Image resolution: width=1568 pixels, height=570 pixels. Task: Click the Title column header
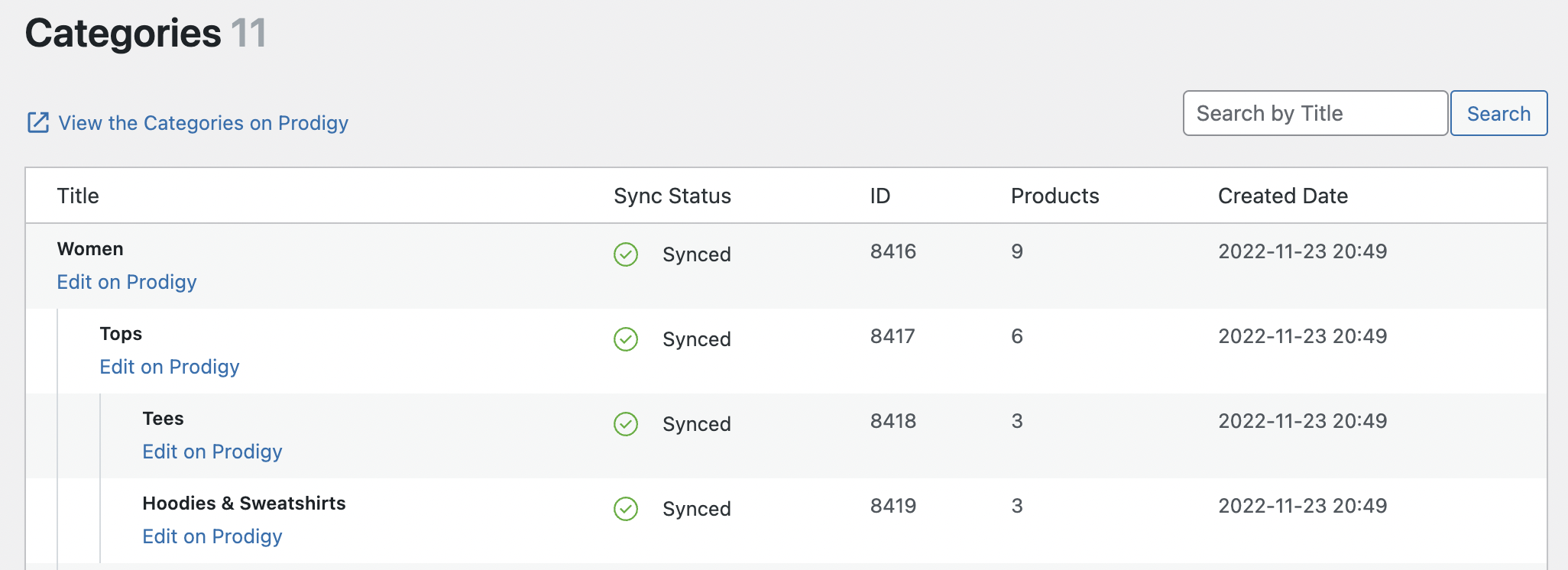[78, 196]
